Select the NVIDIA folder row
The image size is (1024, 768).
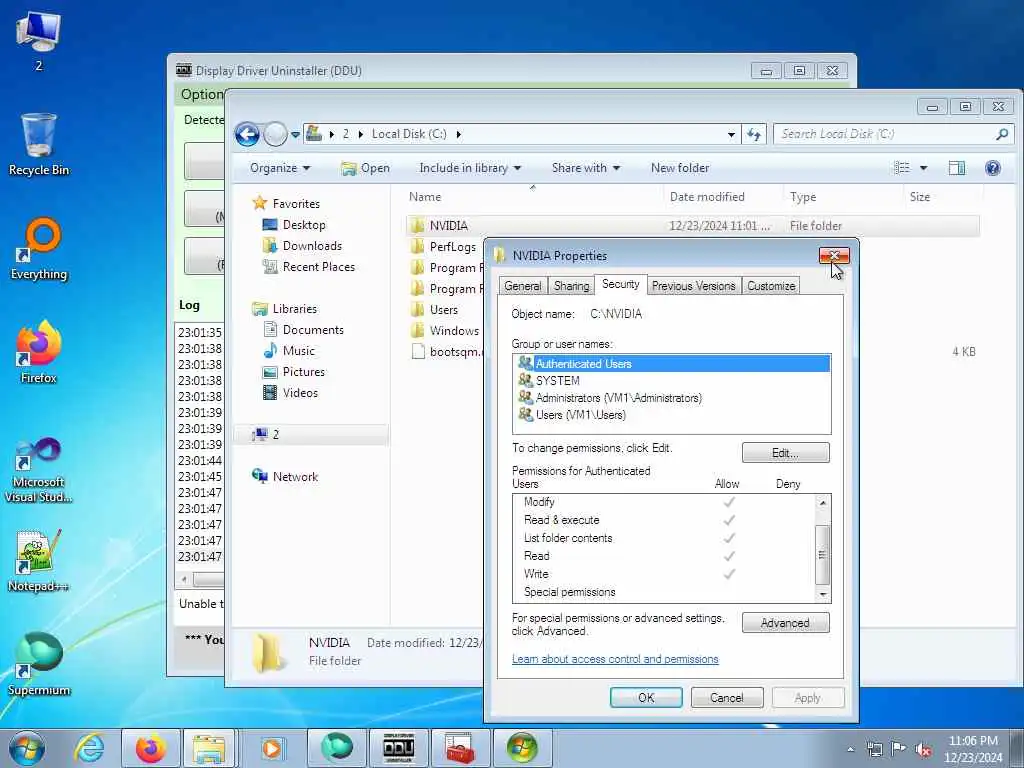click(692, 226)
